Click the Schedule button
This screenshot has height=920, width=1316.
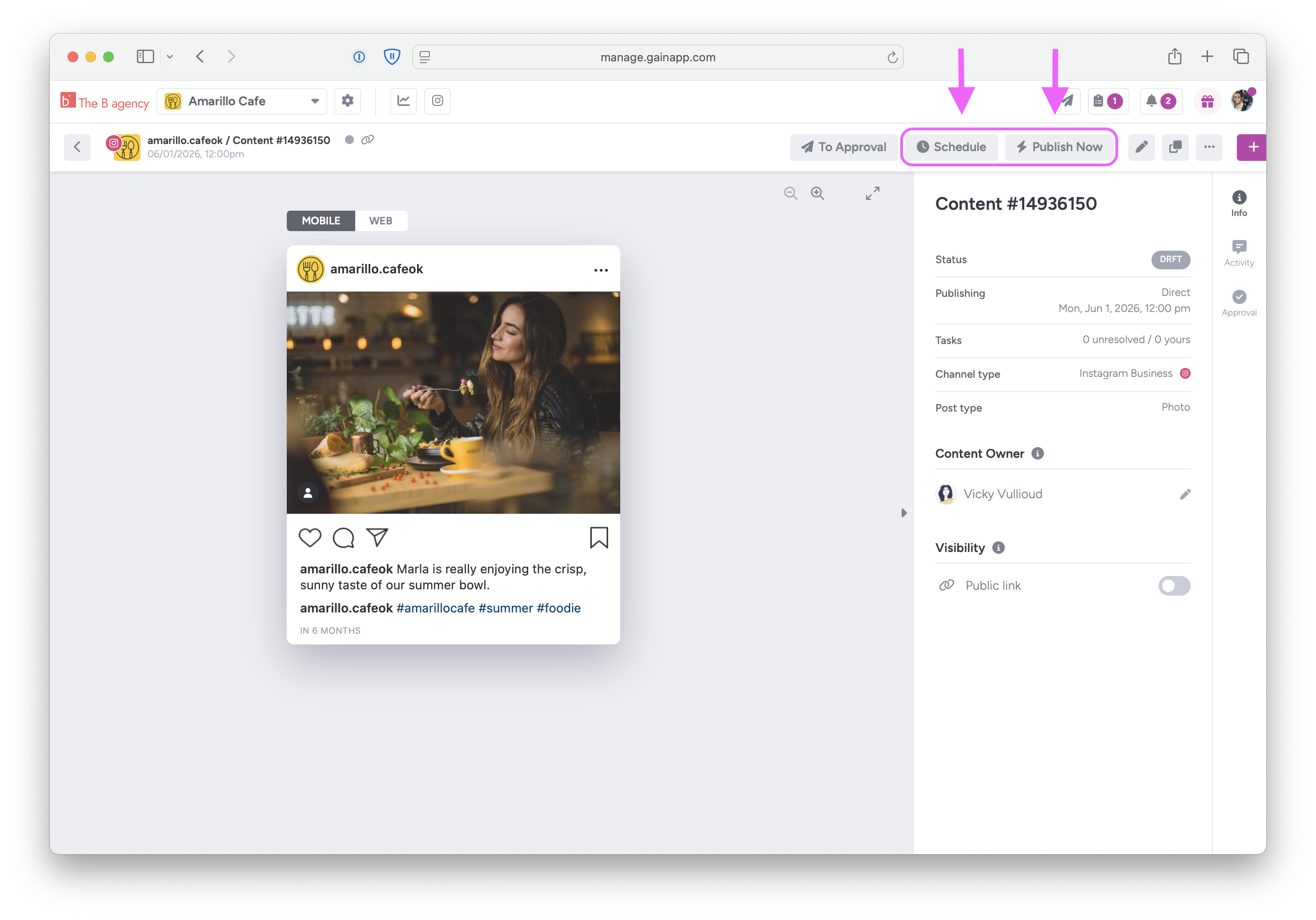point(951,147)
